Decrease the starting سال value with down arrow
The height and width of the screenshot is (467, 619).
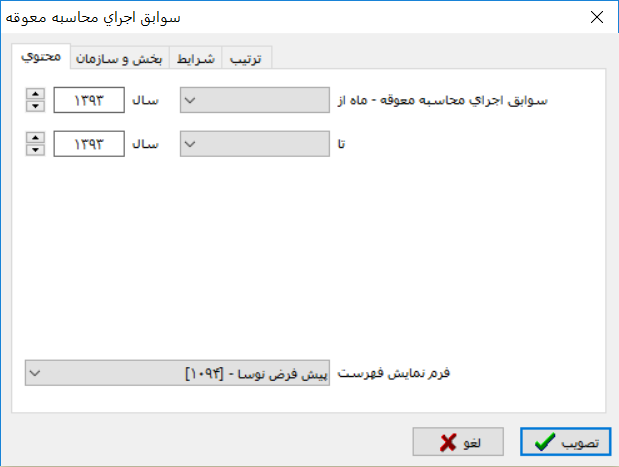(35, 106)
